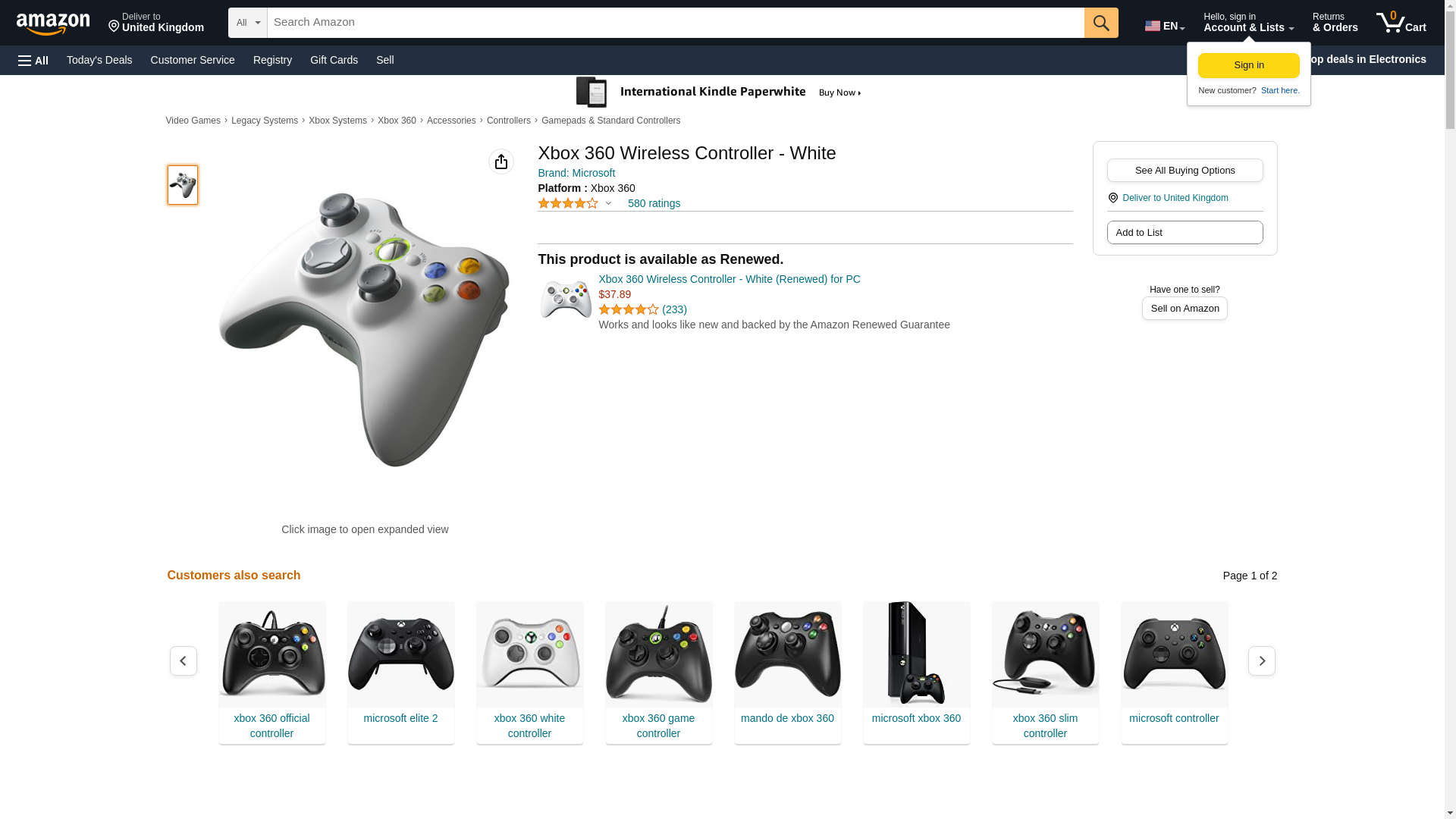This screenshot has height=819, width=1456.
Task: Click the Search Amazon input field
Action: 676,23
